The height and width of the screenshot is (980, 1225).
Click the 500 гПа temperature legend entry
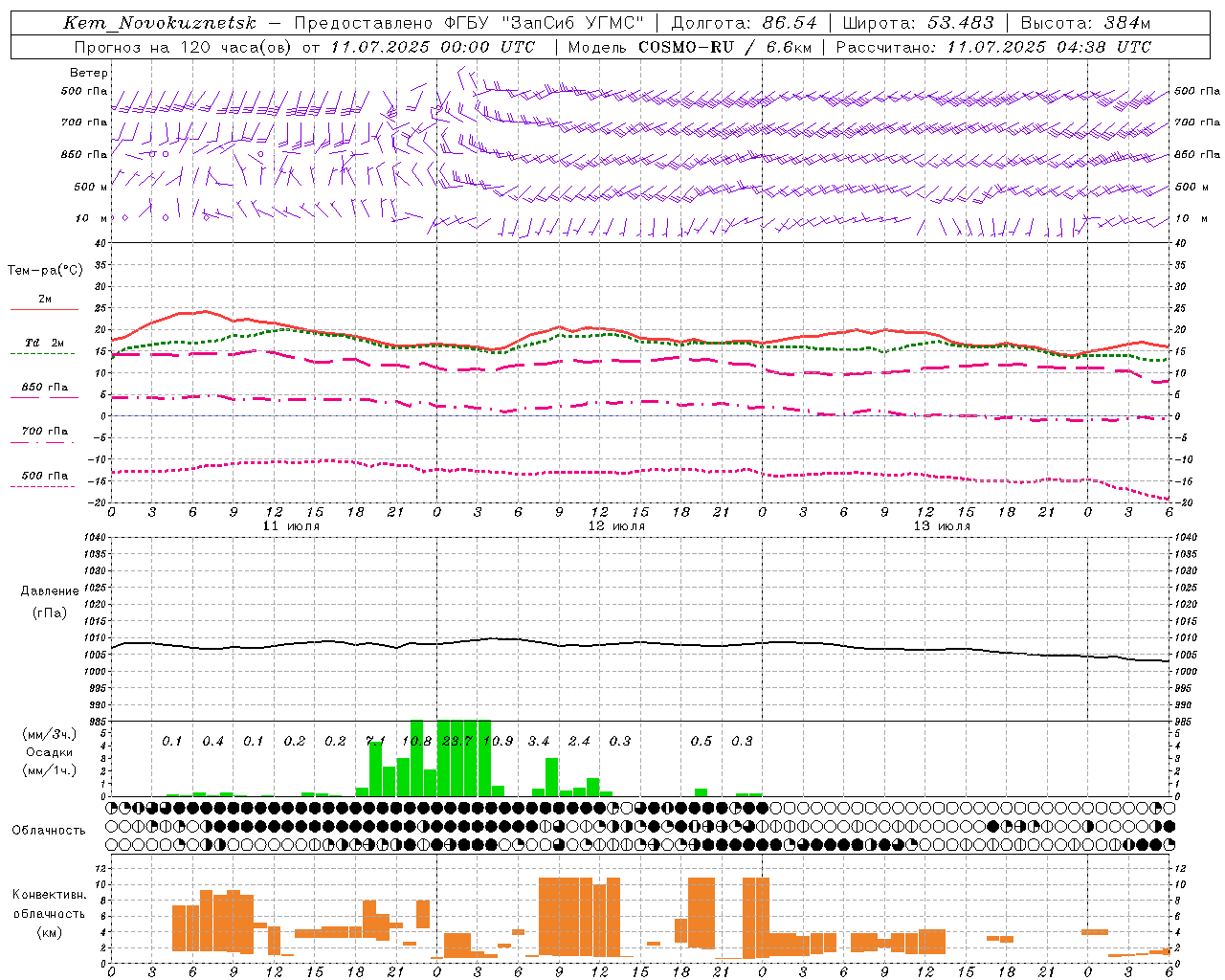point(44,476)
